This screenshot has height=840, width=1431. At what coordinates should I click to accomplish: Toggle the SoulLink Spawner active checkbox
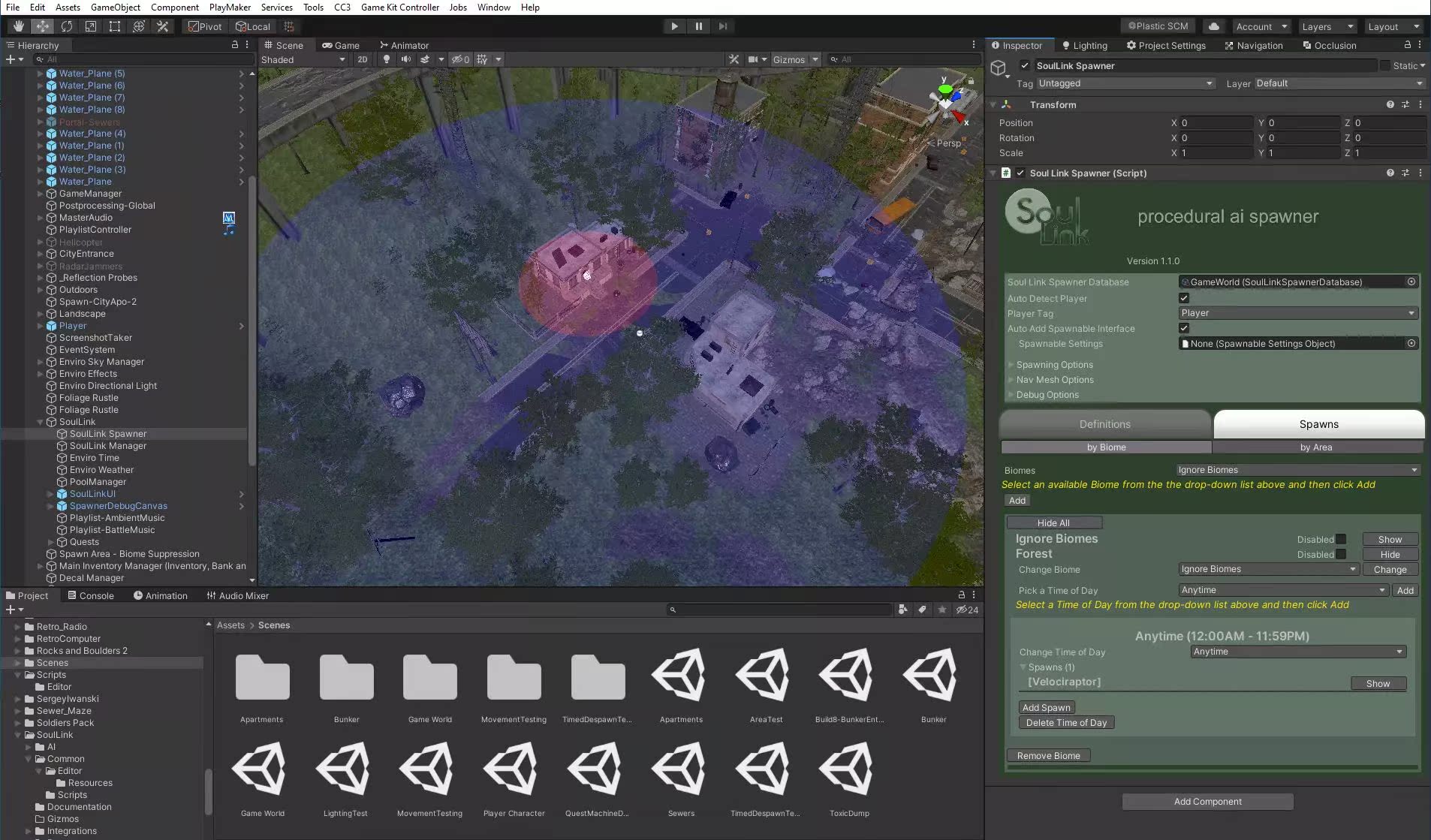[1025, 65]
